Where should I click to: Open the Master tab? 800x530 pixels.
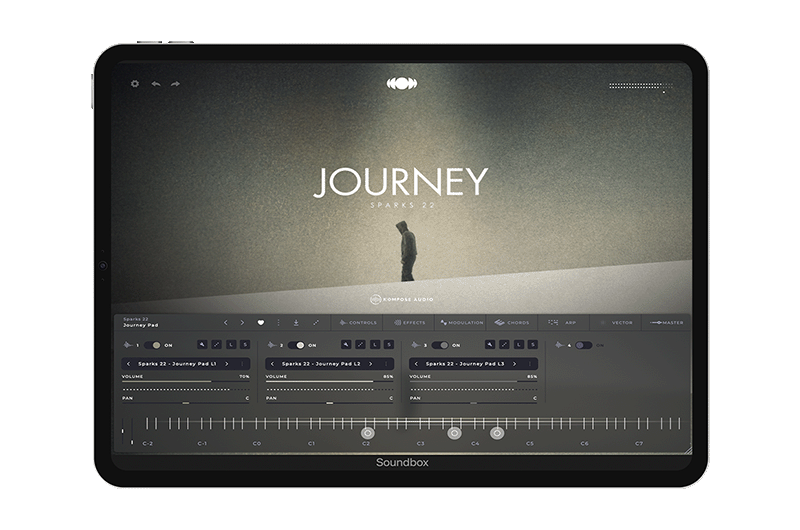point(667,322)
